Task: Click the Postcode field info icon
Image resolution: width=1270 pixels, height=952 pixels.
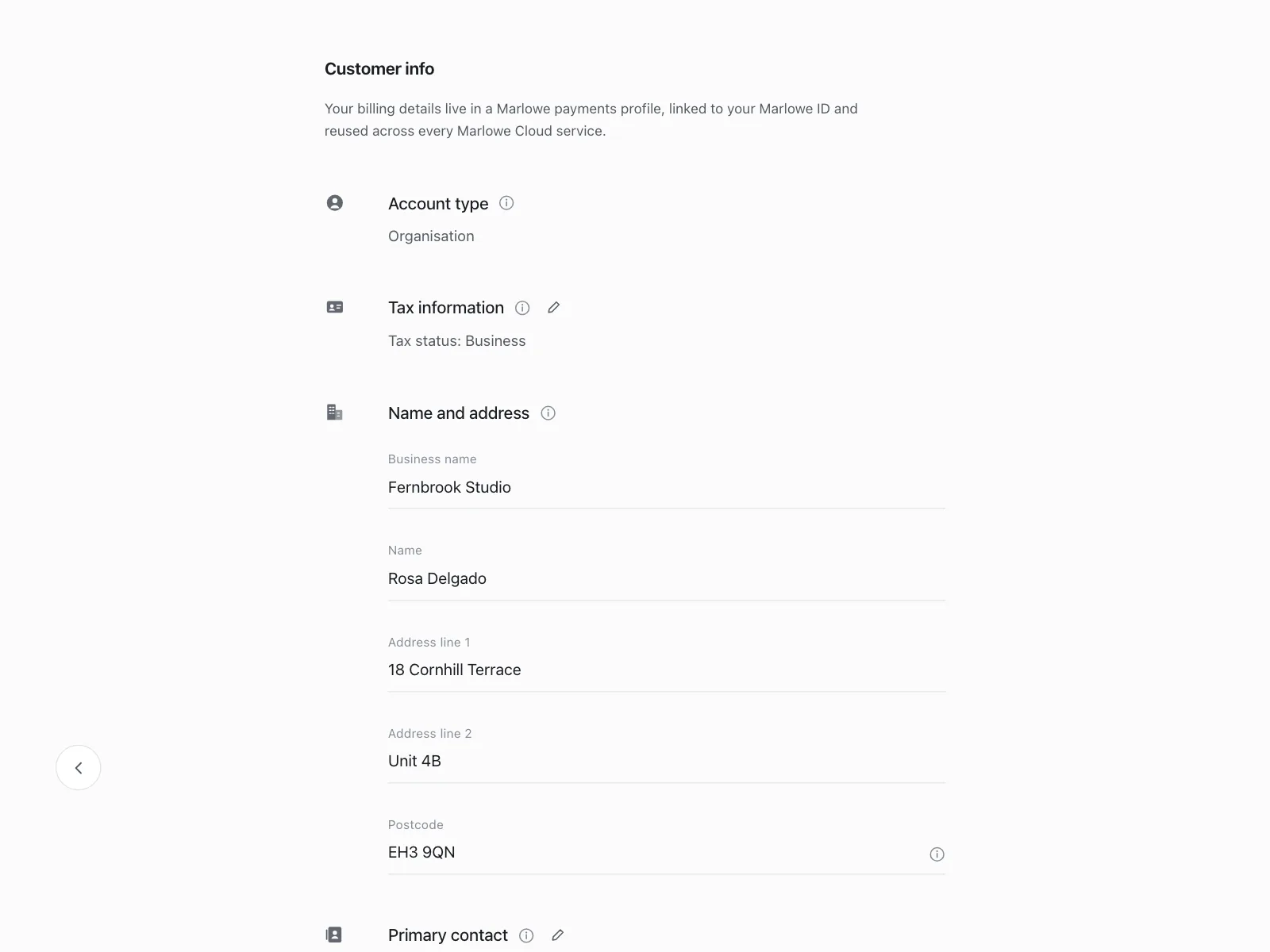Action: click(937, 854)
